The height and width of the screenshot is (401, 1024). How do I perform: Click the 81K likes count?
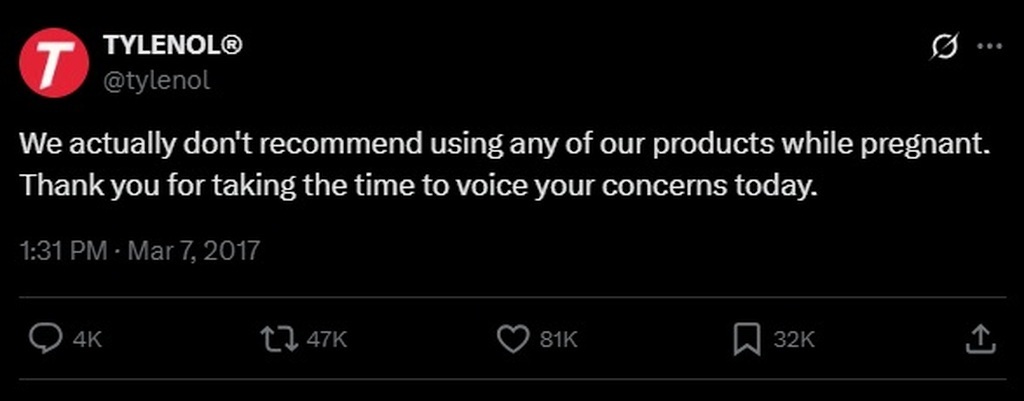(x=560, y=340)
